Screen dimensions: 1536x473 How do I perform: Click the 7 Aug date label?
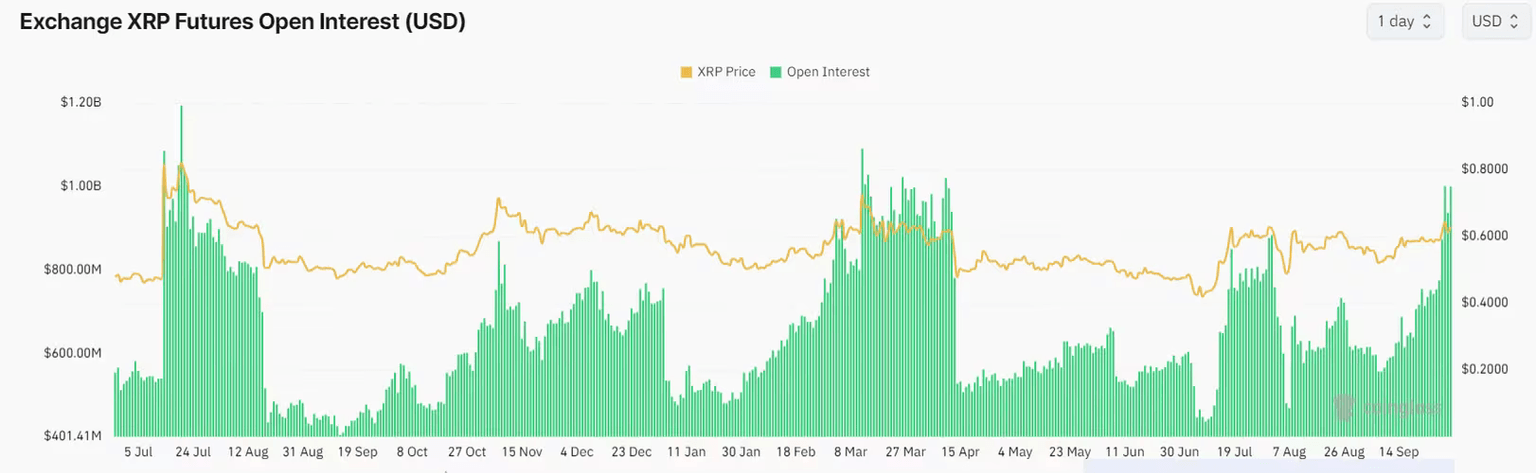coord(1288,452)
